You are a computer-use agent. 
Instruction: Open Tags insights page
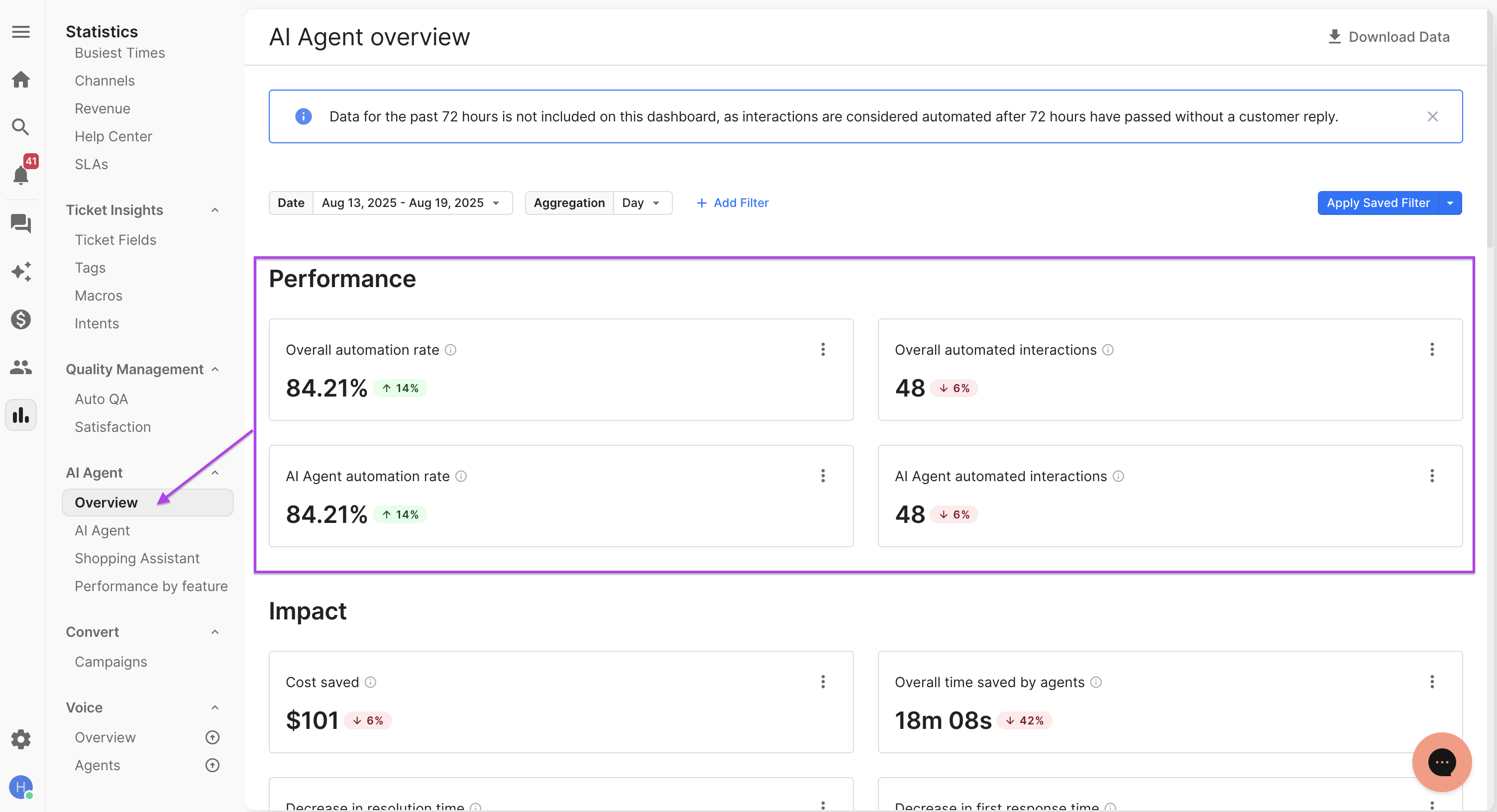90,268
